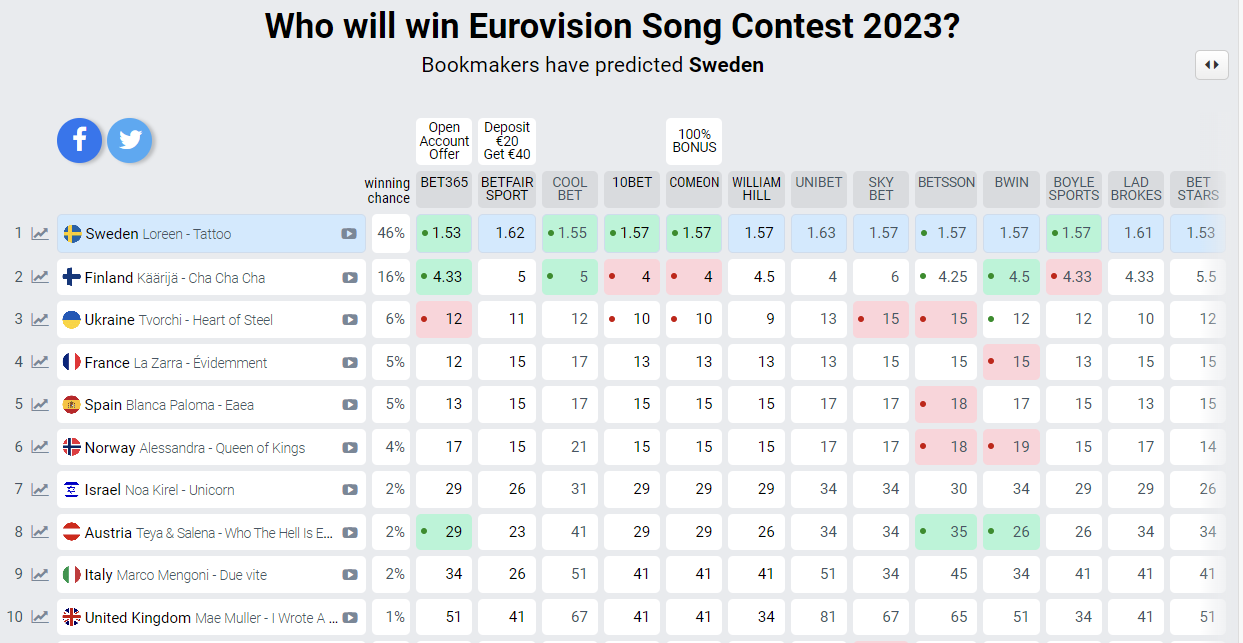Screen dimensions: 1243x643
Task: Open the BET365 bookmaker column header
Action: tap(444, 183)
